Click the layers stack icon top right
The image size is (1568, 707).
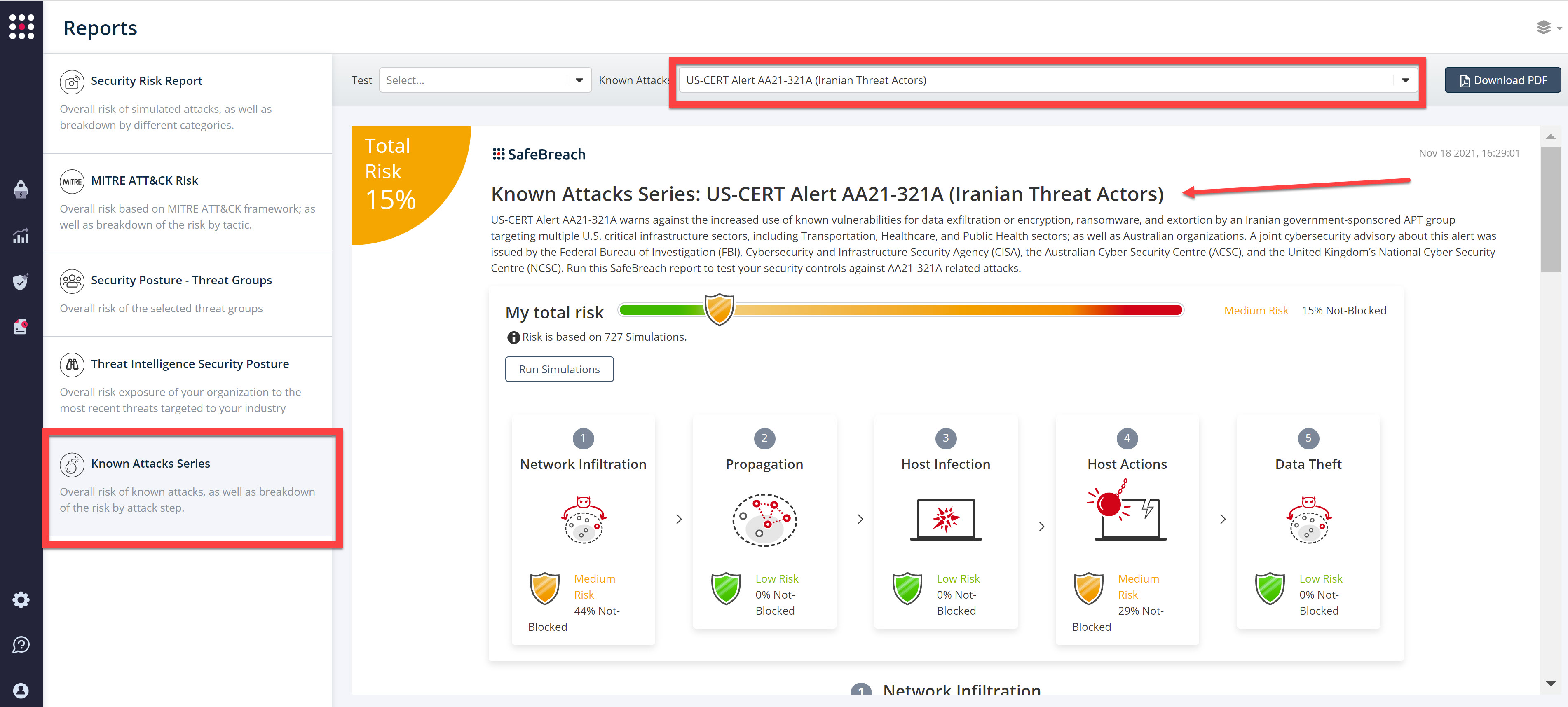pos(1543,27)
